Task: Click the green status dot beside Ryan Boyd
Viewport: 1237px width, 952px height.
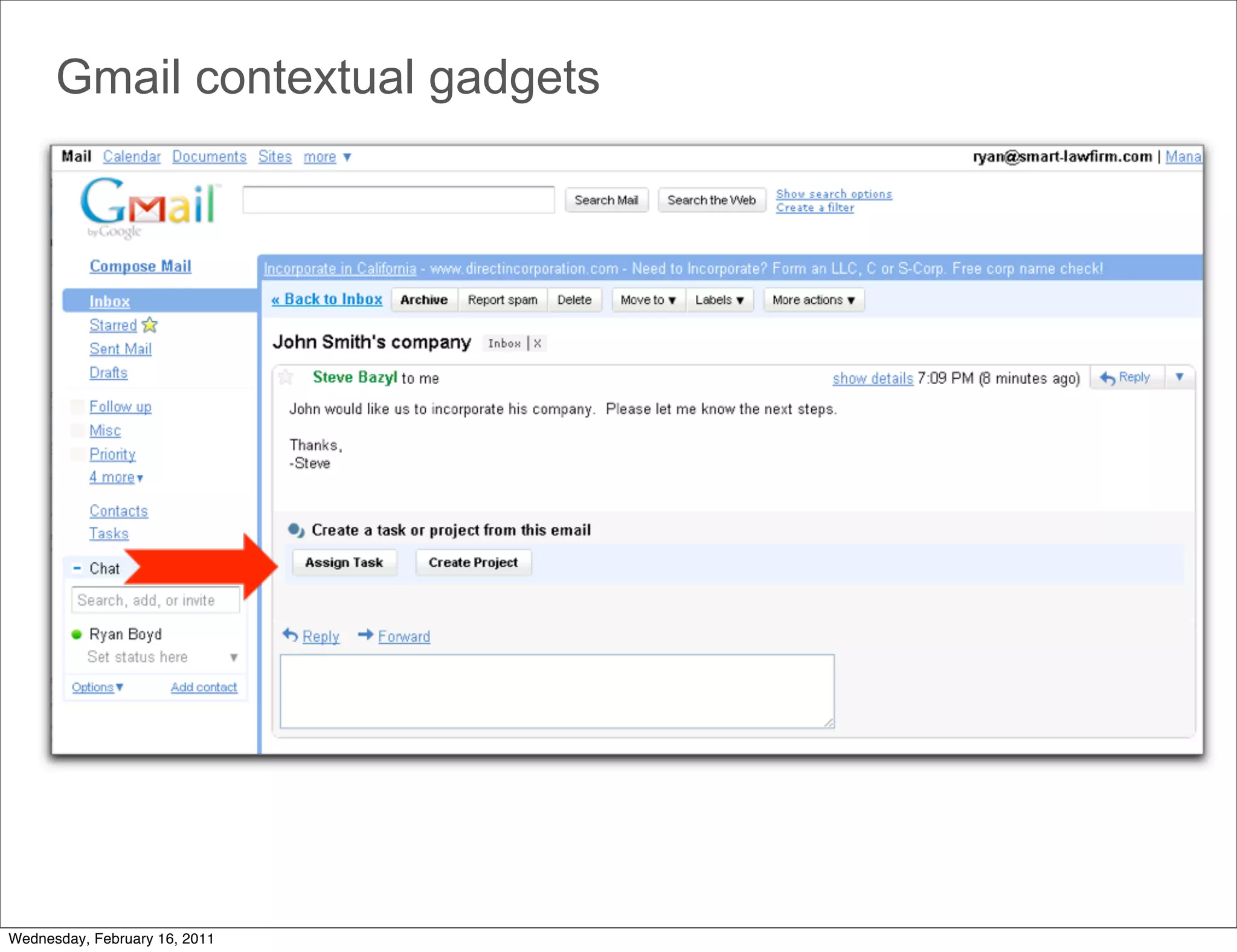Action: (77, 634)
